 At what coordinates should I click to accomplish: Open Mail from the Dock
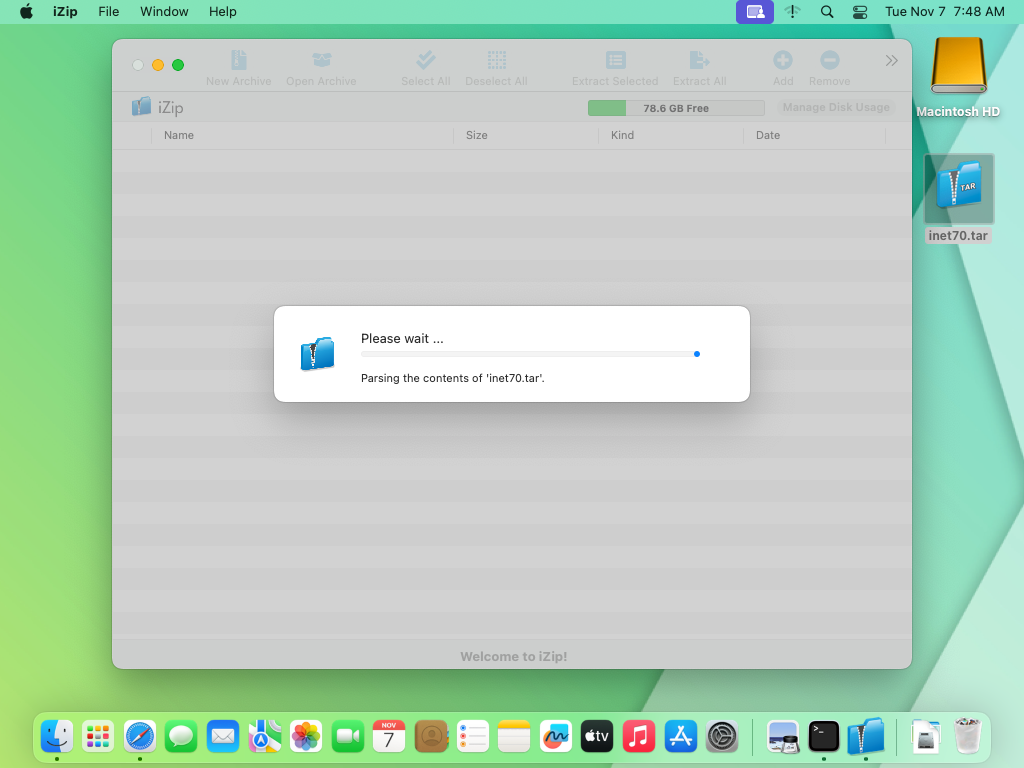pyautogui.click(x=223, y=737)
